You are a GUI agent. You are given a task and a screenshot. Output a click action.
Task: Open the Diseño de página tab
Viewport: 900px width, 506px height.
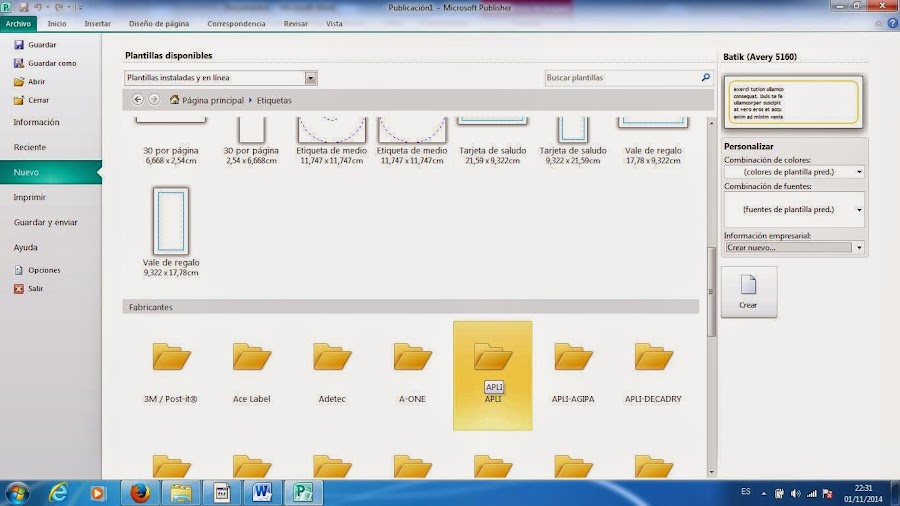pos(159,24)
